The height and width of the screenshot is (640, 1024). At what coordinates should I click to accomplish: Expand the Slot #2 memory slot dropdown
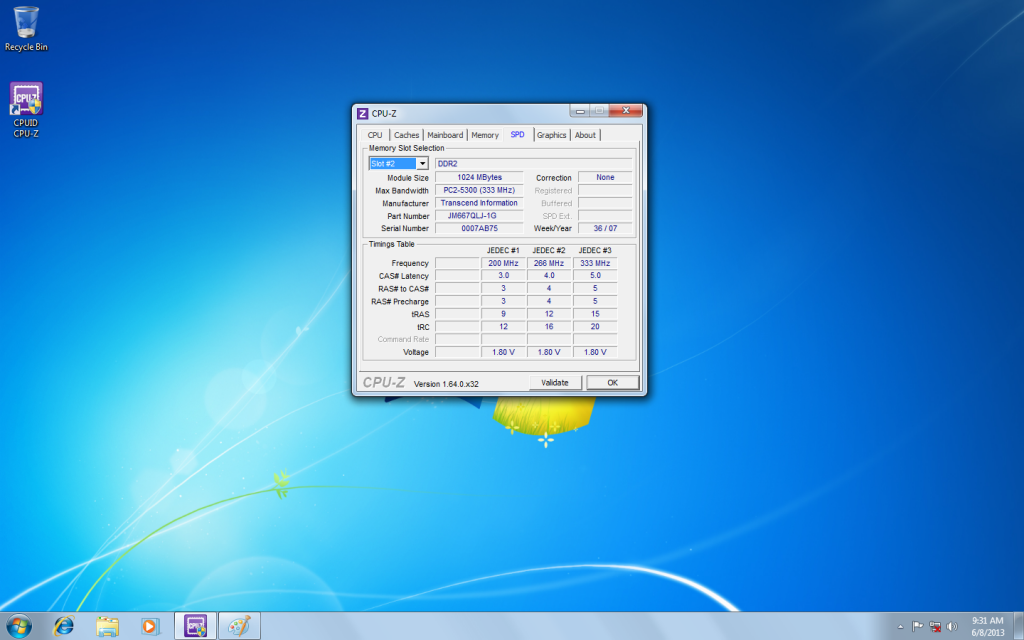(x=422, y=163)
